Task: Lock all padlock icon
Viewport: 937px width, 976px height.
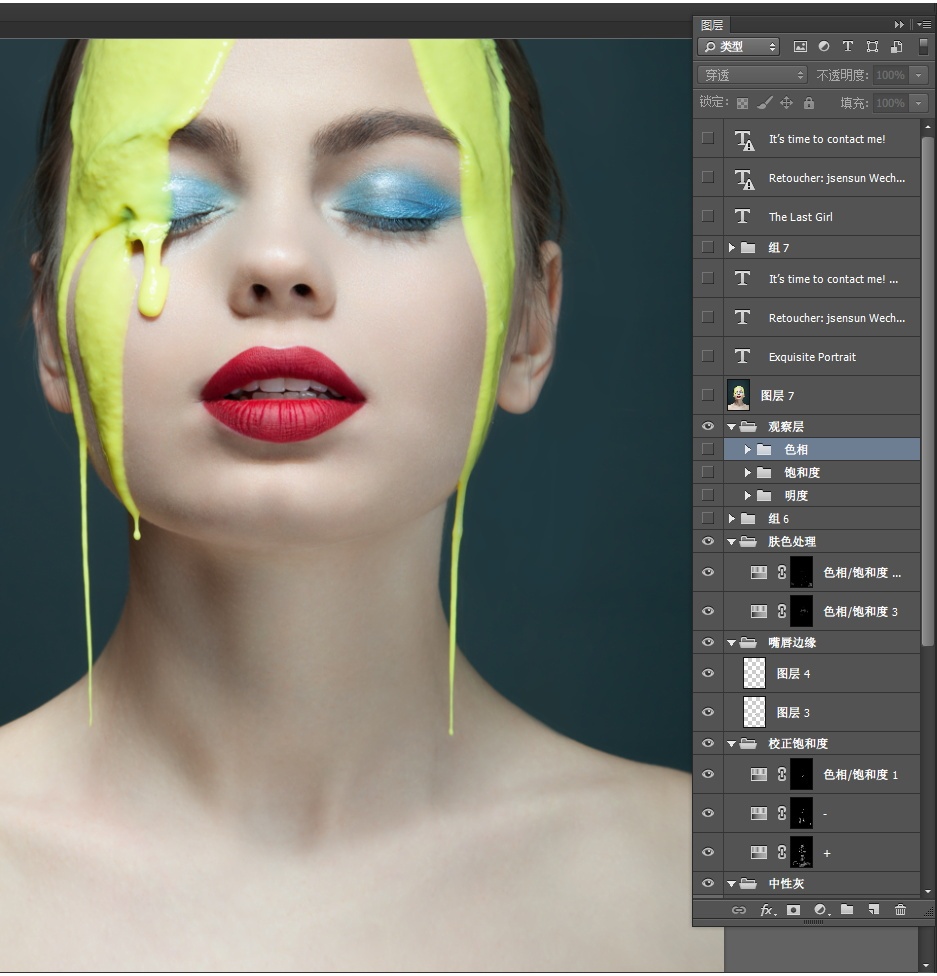Action: click(x=809, y=103)
